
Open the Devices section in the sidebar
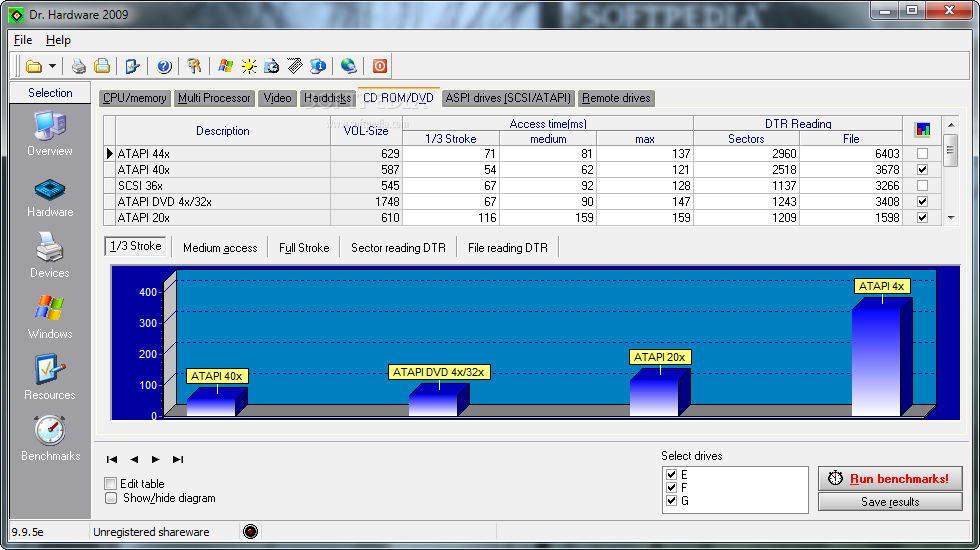(50, 255)
